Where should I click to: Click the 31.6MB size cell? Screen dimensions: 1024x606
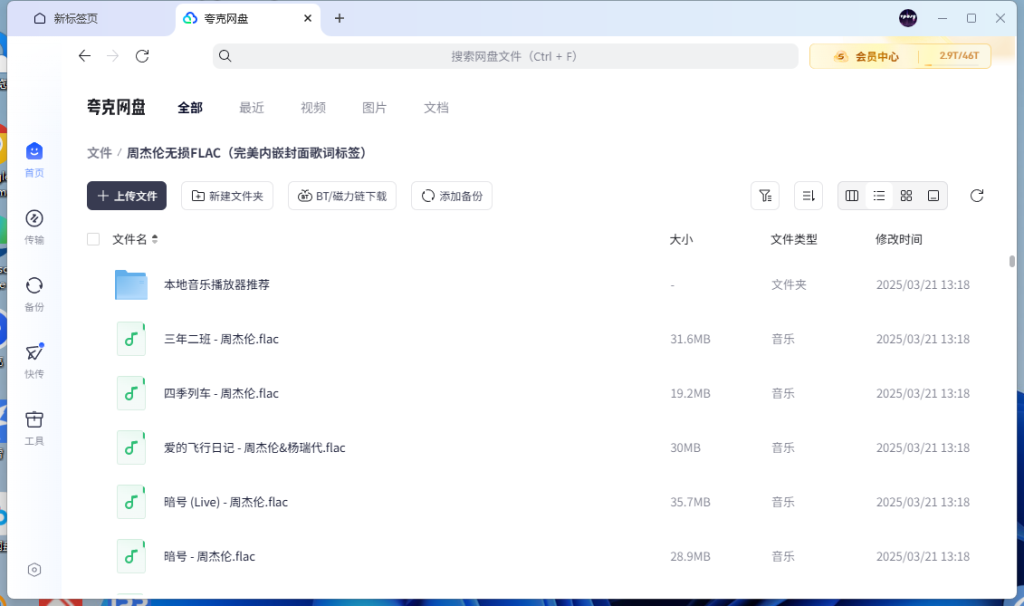(690, 339)
